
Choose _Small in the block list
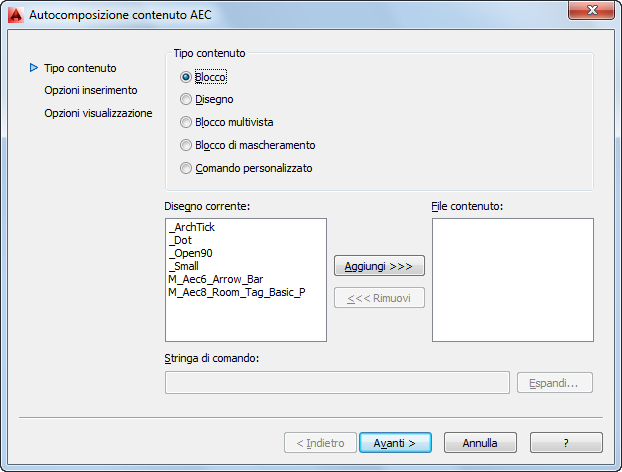[184, 266]
